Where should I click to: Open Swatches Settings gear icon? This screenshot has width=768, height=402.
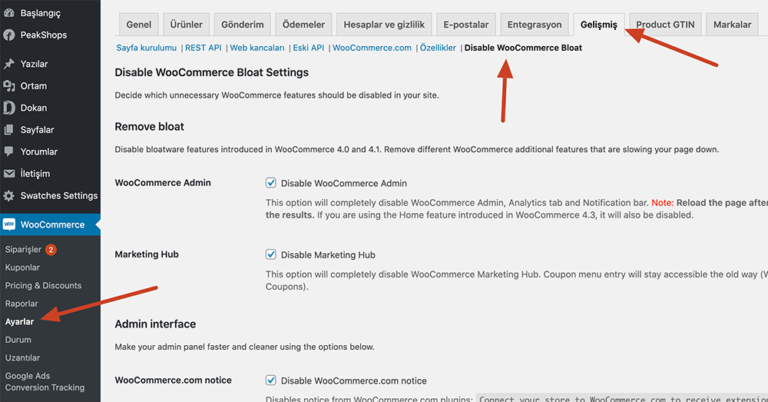9,196
